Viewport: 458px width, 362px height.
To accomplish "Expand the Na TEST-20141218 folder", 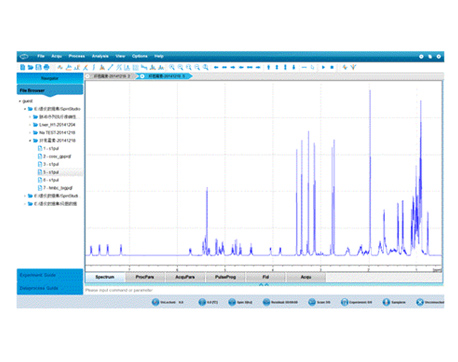I will 30,133.
